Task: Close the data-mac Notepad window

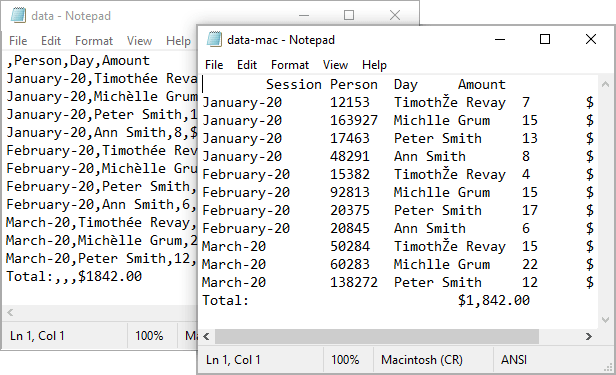Action: (x=591, y=39)
